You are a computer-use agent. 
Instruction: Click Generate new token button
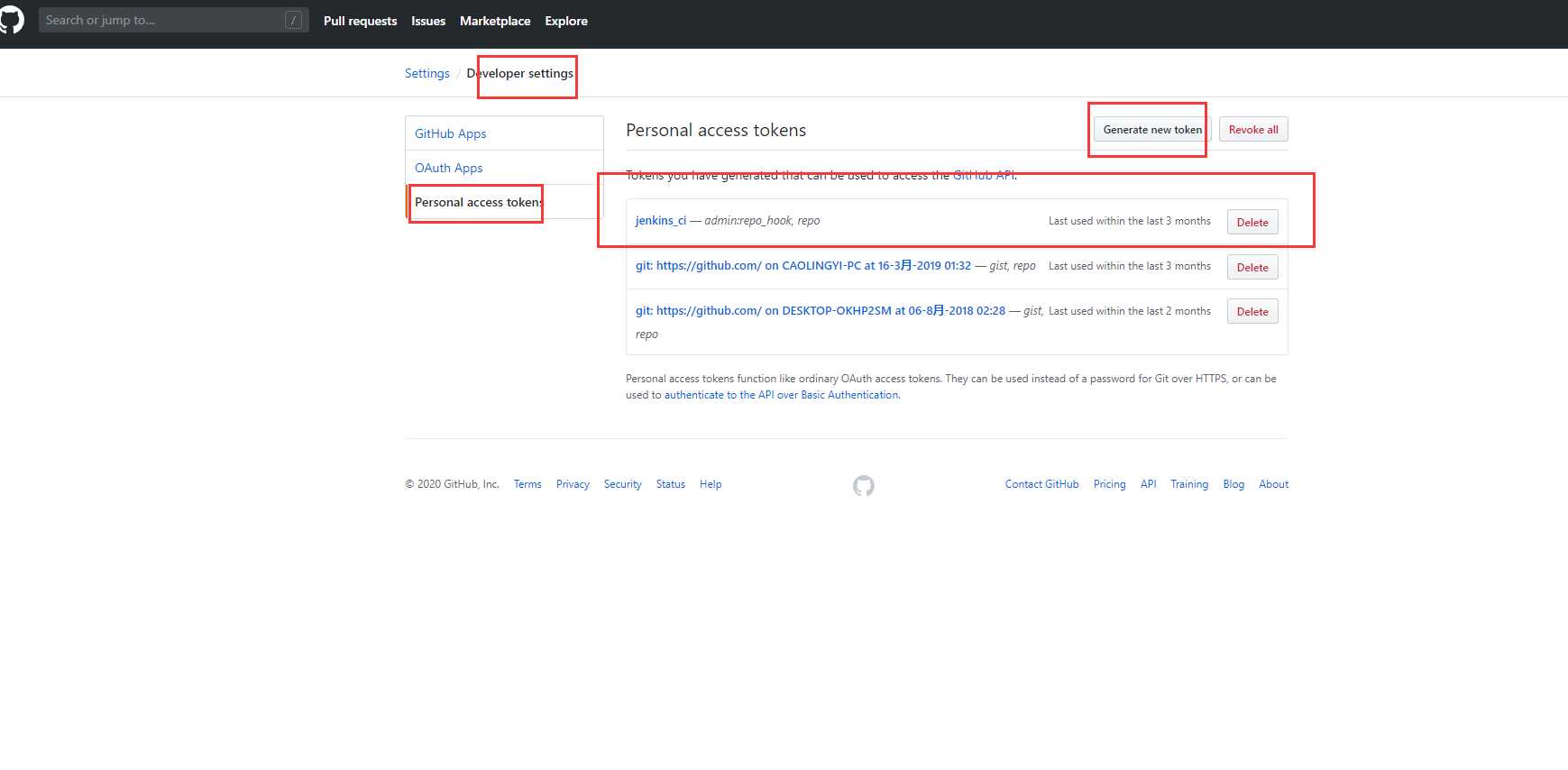[x=1152, y=130]
